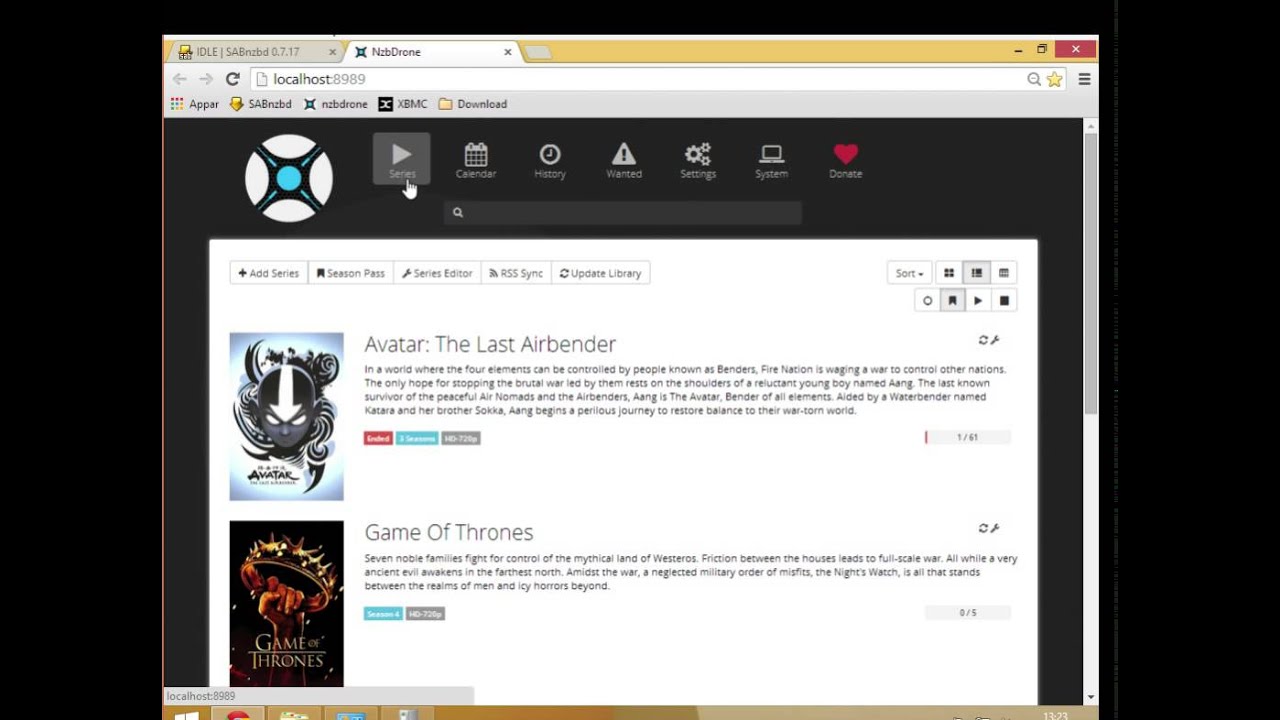Click Update Library
Viewport: 1280px width, 720px height.
tap(600, 273)
